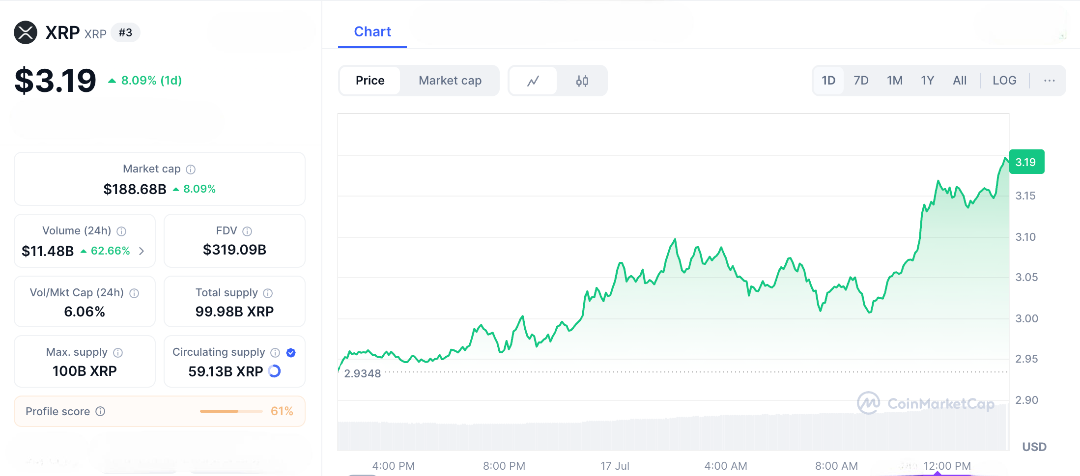Click the 4:00 AM axis label
This screenshot has width=1080, height=476.
(727, 466)
